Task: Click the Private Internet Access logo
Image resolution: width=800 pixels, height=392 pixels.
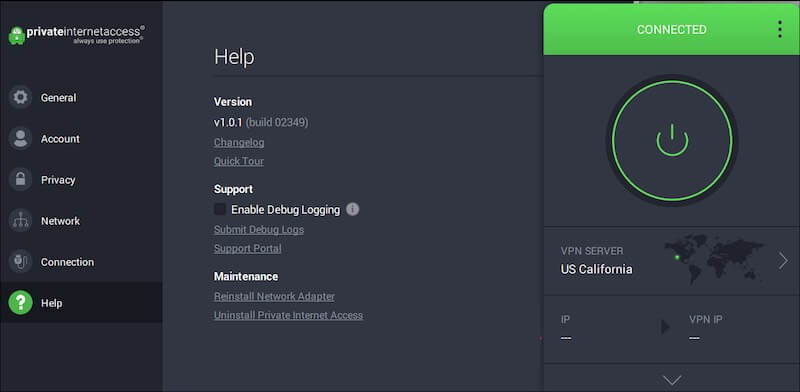Action: tap(77, 35)
